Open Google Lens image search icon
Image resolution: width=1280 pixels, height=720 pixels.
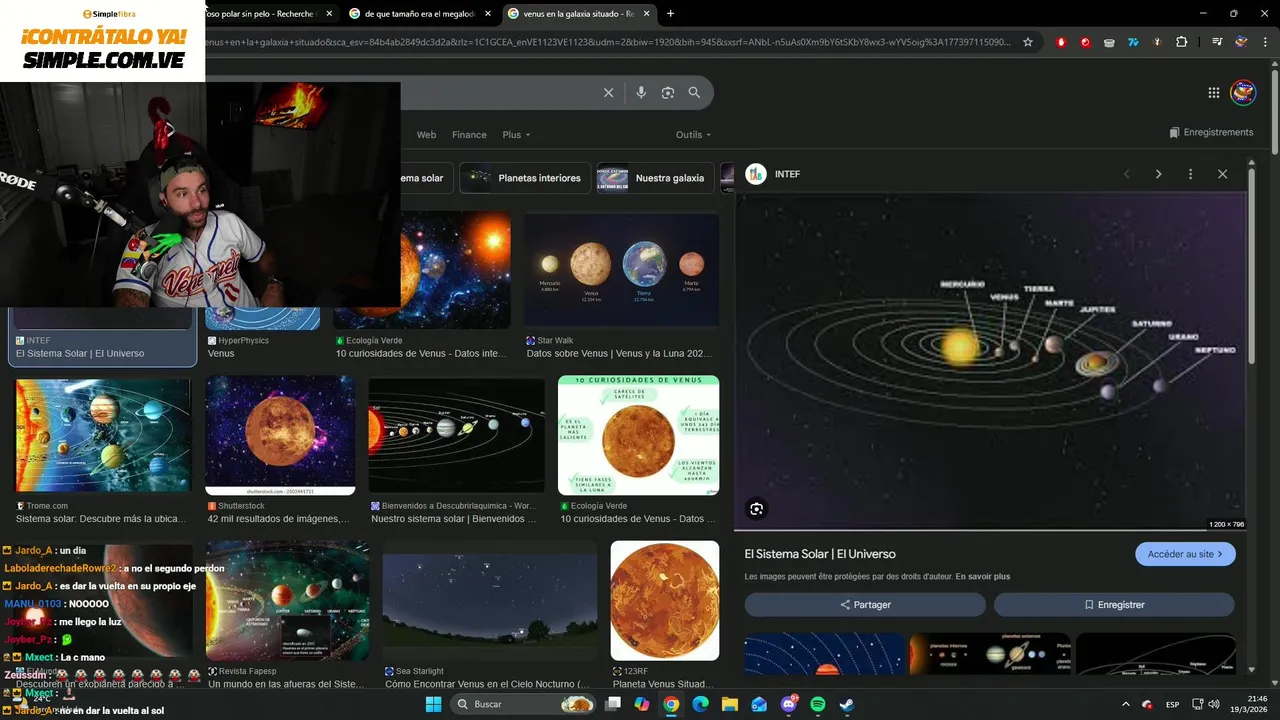point(667,93)
